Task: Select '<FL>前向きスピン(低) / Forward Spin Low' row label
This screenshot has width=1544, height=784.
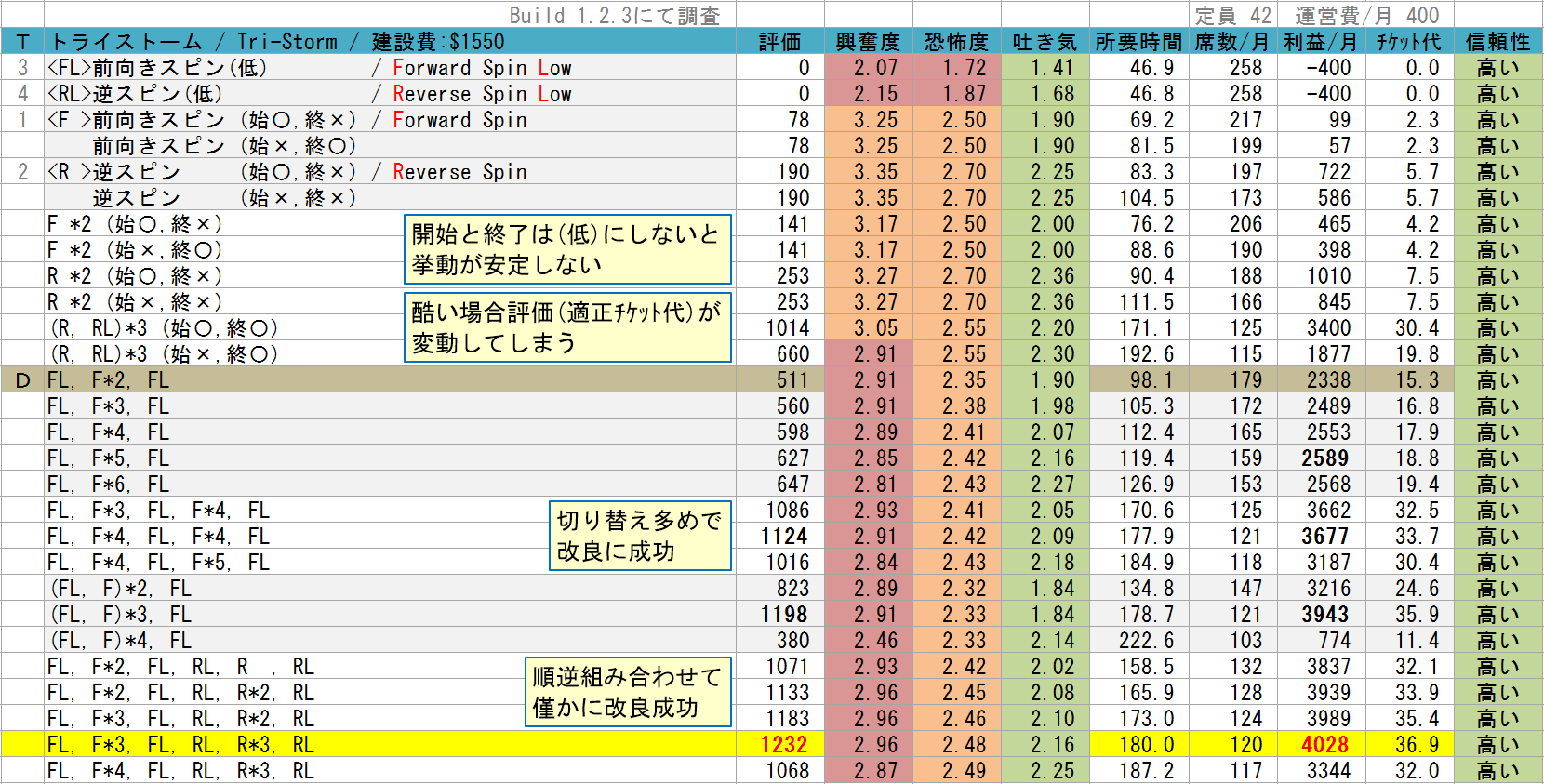Action: coord(310,68)
